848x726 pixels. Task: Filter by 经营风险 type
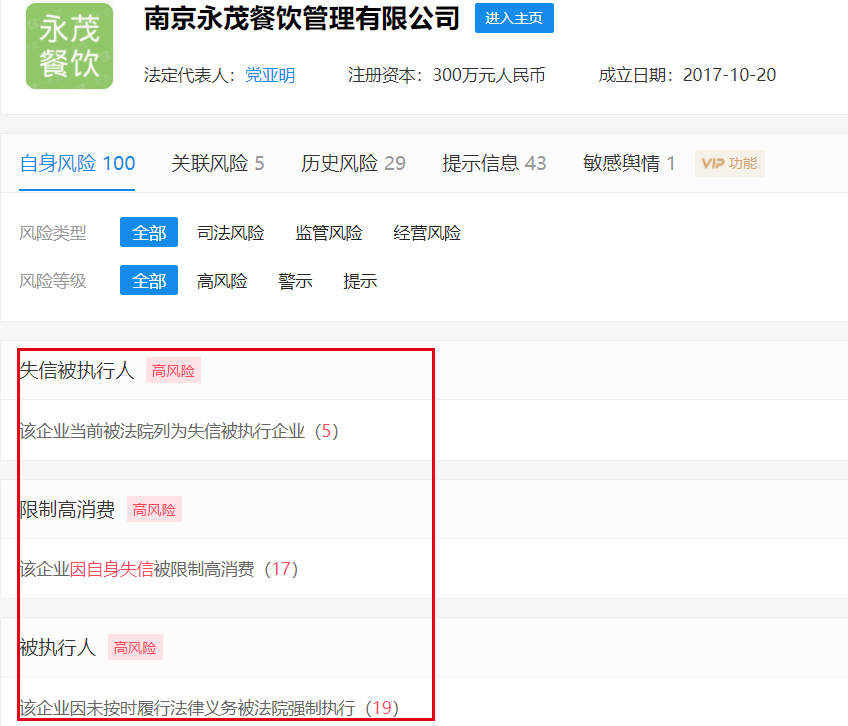point(427,233)
